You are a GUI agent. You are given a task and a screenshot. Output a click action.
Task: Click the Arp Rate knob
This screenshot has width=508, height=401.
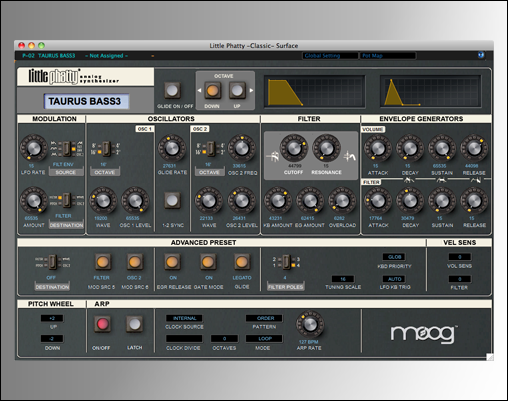pos(310,324)
